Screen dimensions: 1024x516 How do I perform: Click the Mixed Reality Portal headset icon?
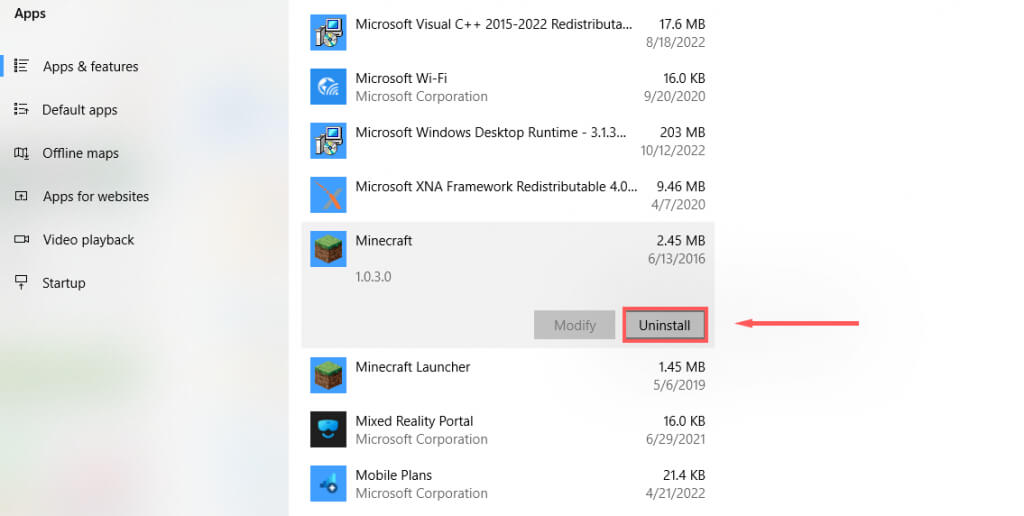[x=328, y=429]
